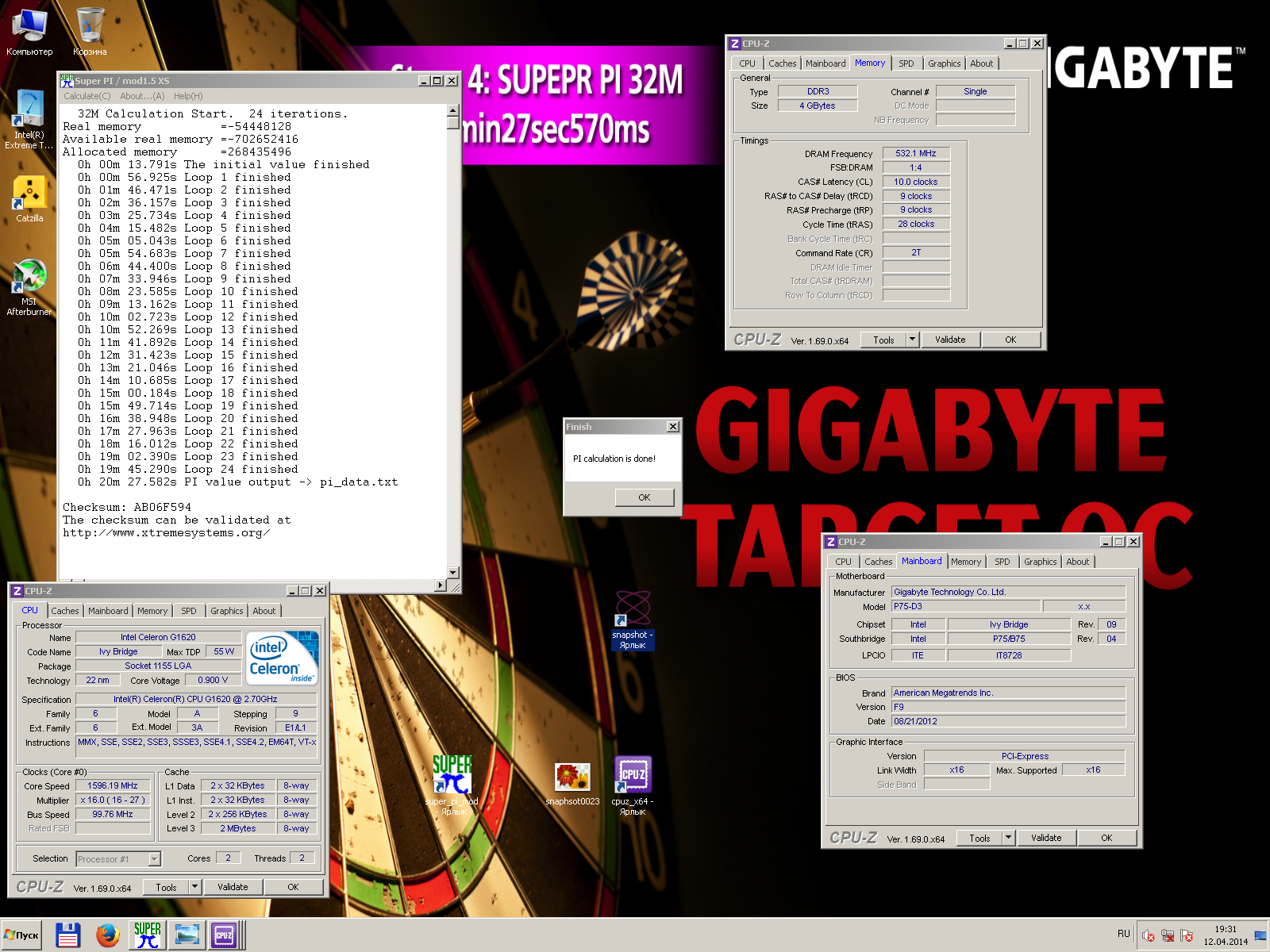Image resolution: width=1270 pixels, height=952 pixels.
Task: Click Validate in Mainboard CPU-Z window
Action: [x=1046, y=838]
